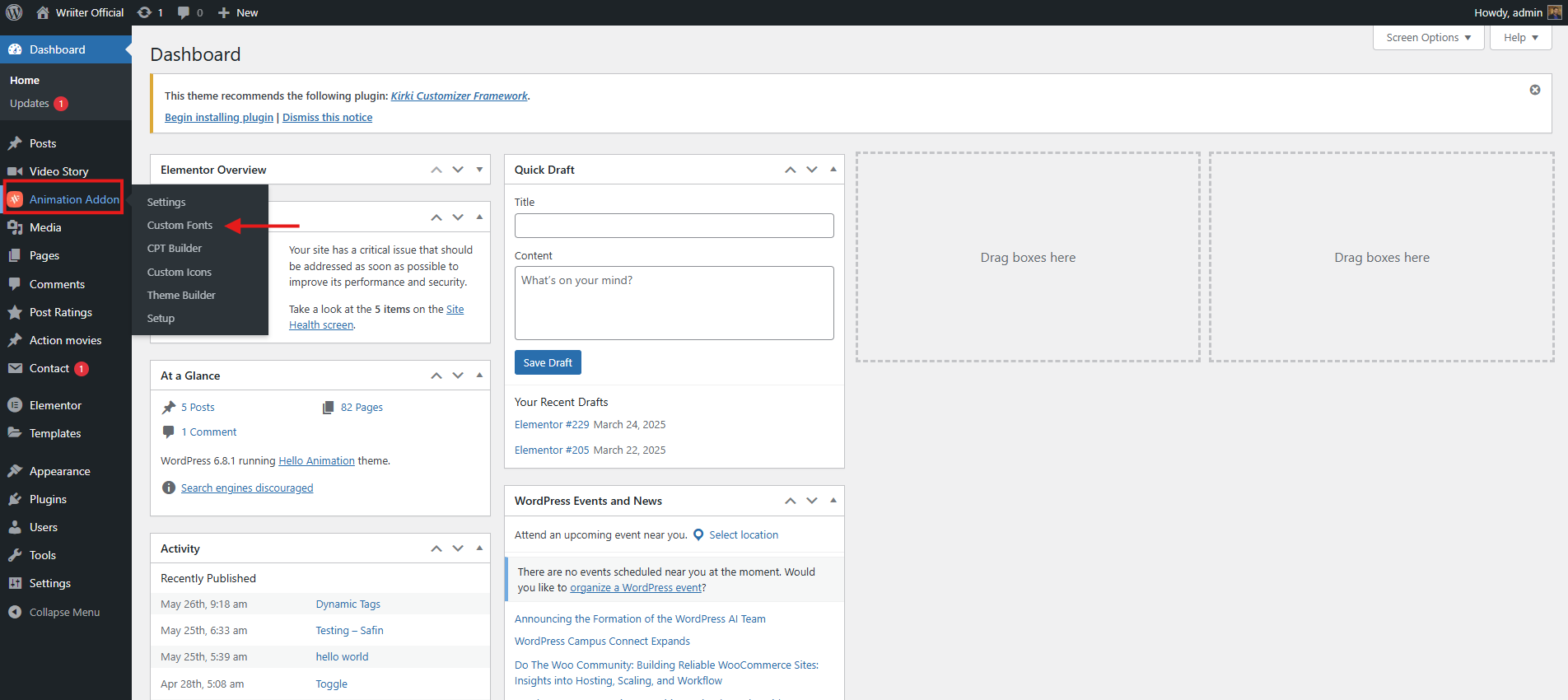Click the Video Story camera icon

click(15, 171)
